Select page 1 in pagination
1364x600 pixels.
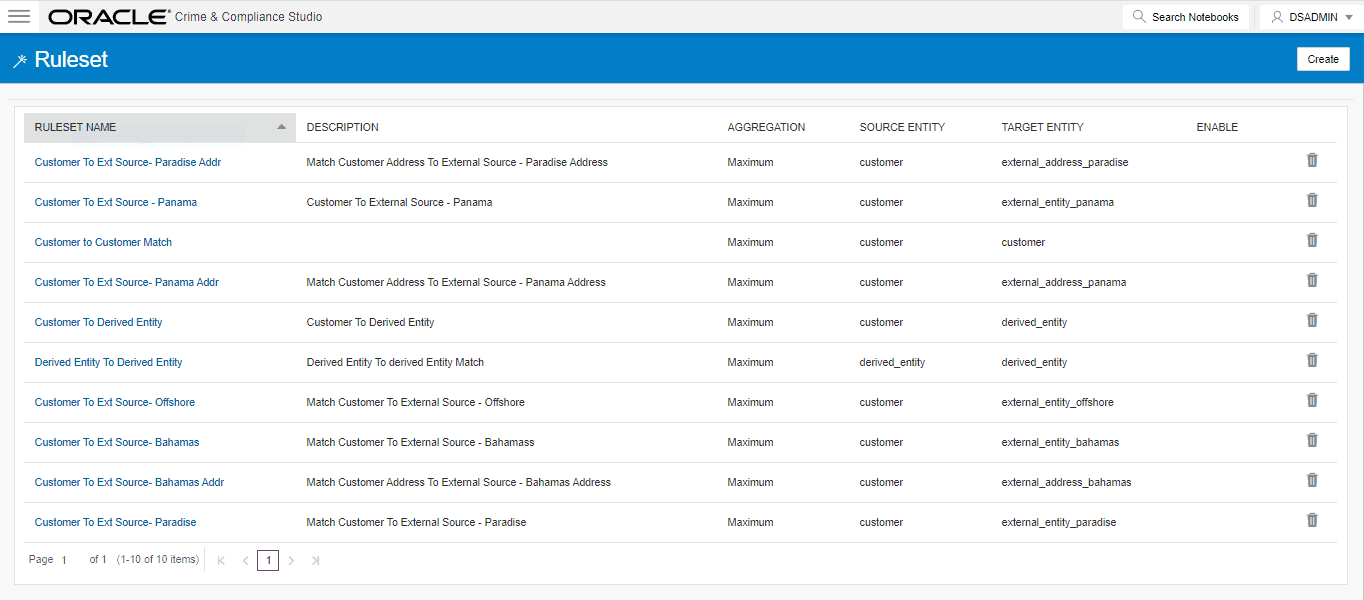(268, 560)
